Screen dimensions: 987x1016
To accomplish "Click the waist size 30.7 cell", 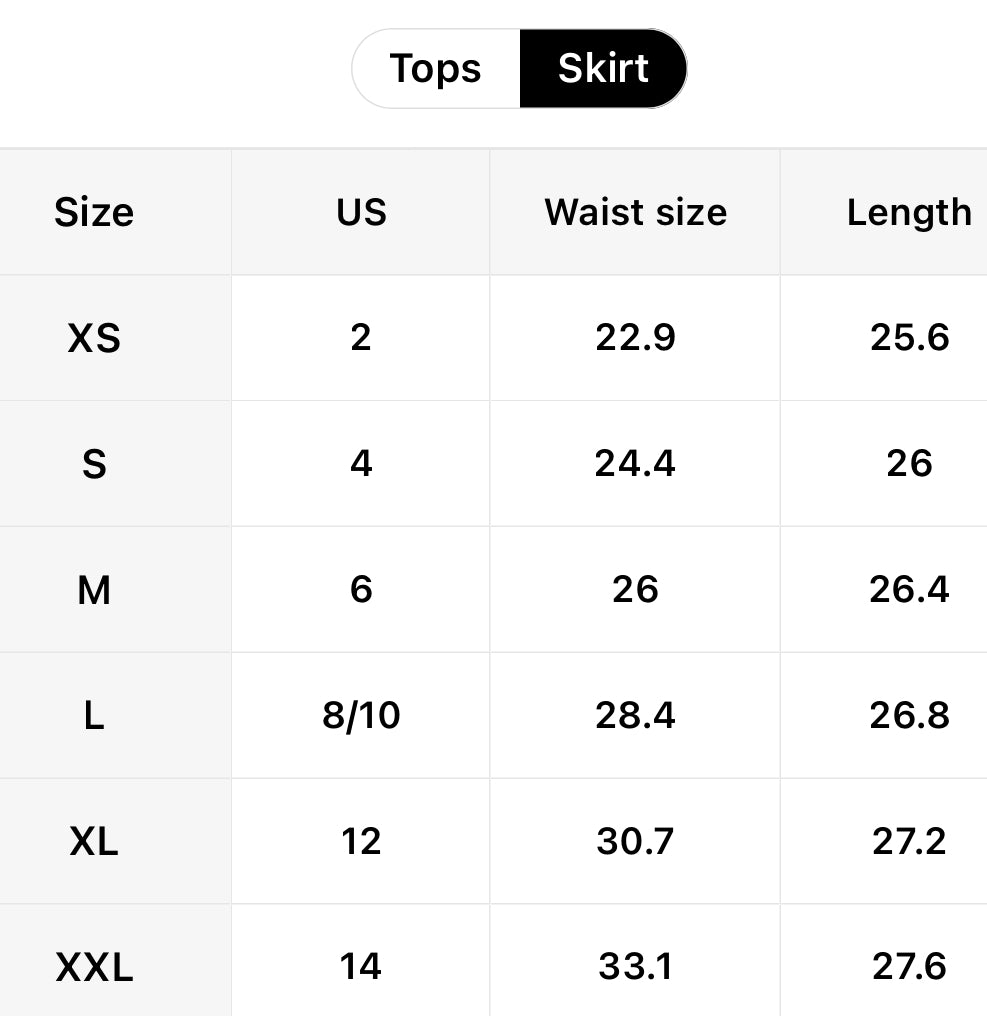I will (634, 842).
